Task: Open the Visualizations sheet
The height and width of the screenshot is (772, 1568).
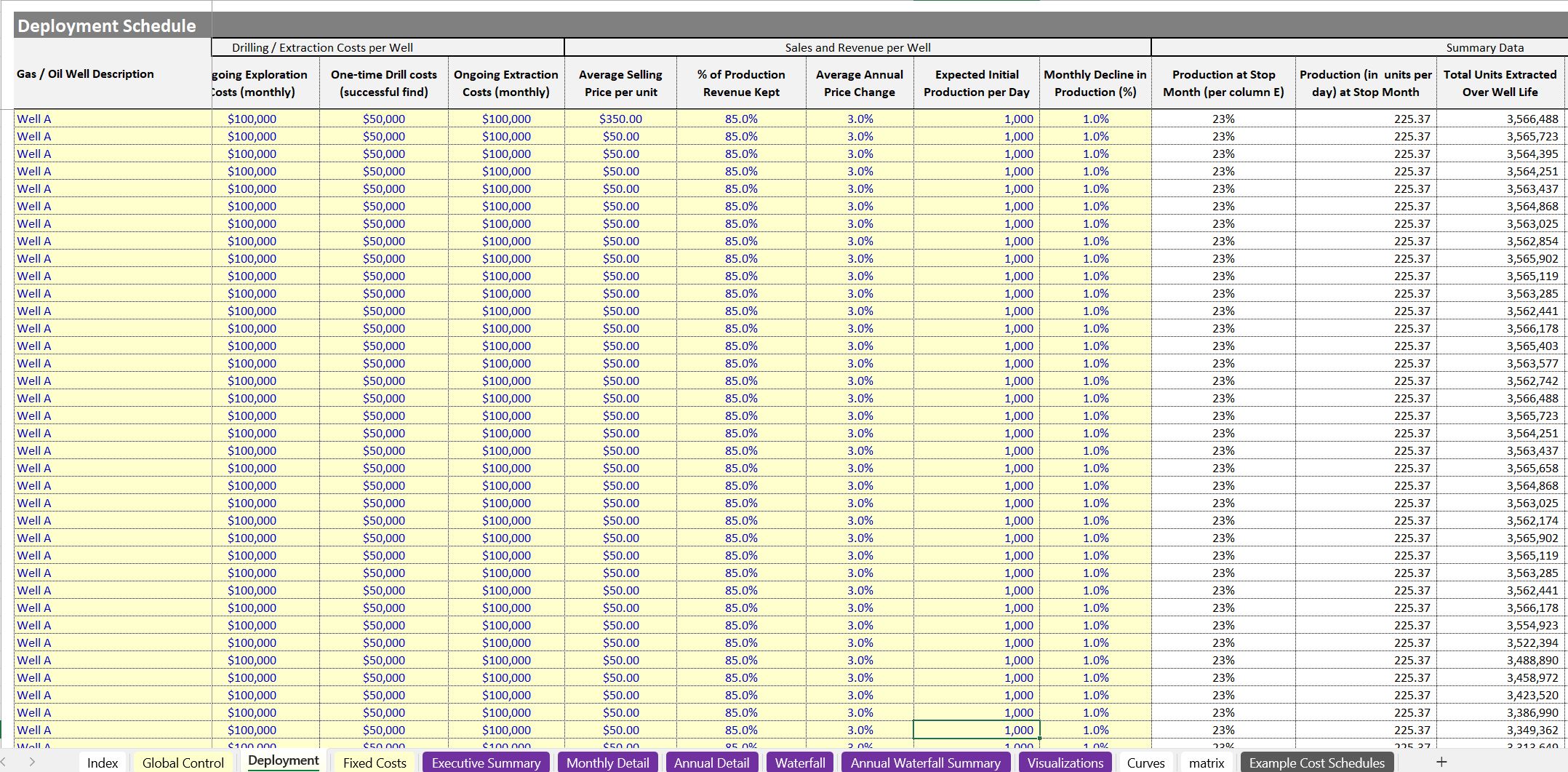Action: [1065, 763]
